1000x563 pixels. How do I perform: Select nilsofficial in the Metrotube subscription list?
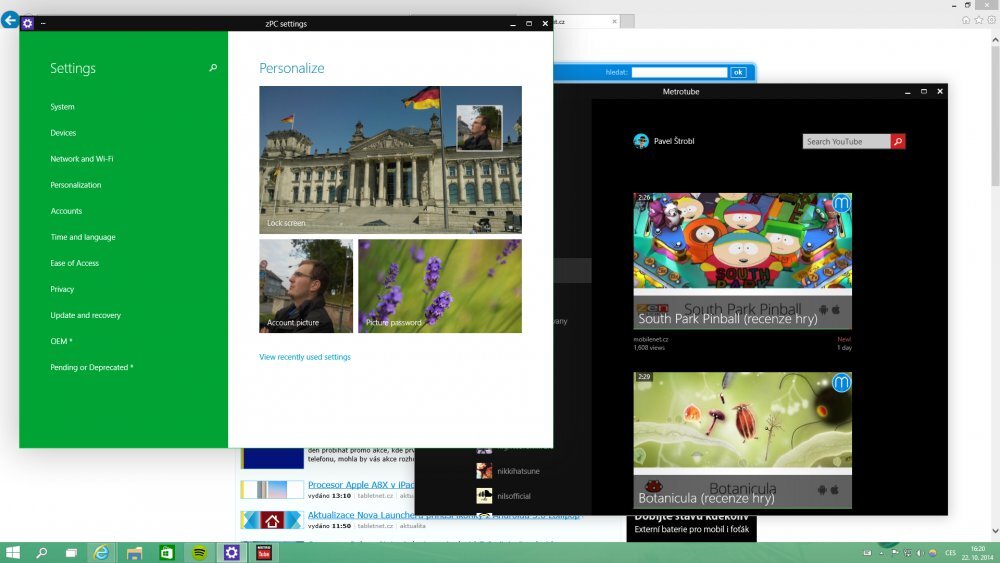504,496
